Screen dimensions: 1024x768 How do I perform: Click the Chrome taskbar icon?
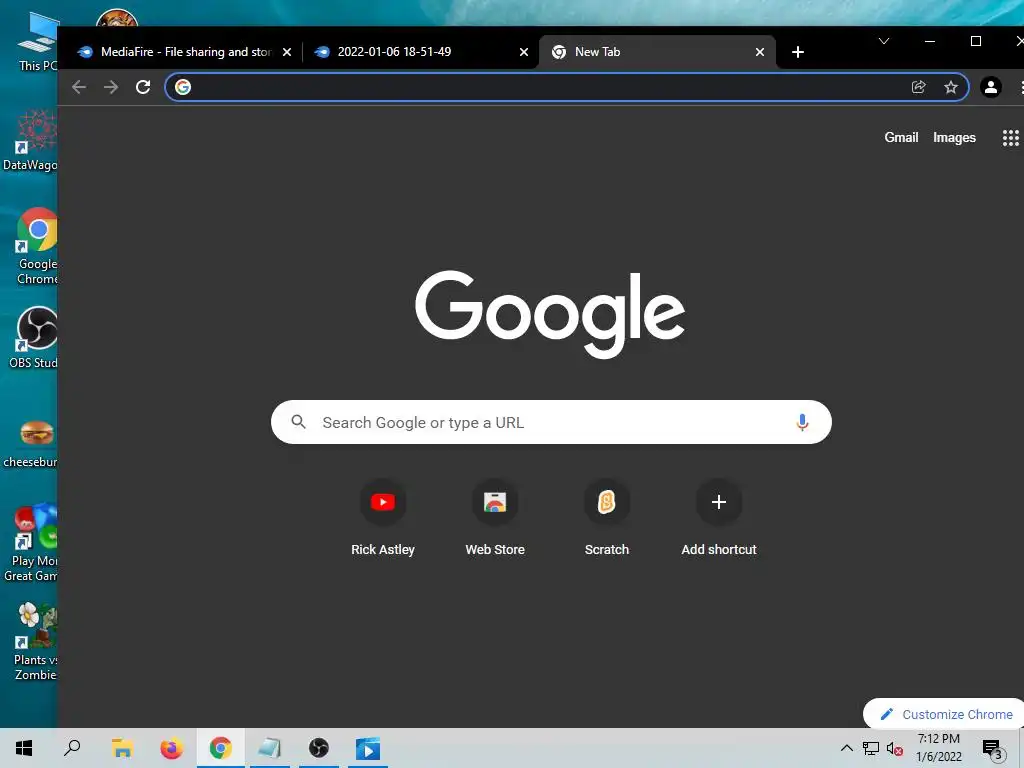click(221, 748)
